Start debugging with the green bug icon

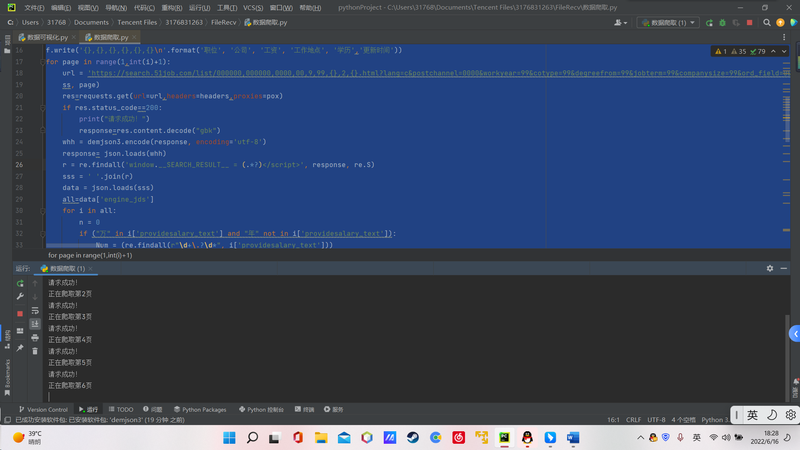click(722, 22)
